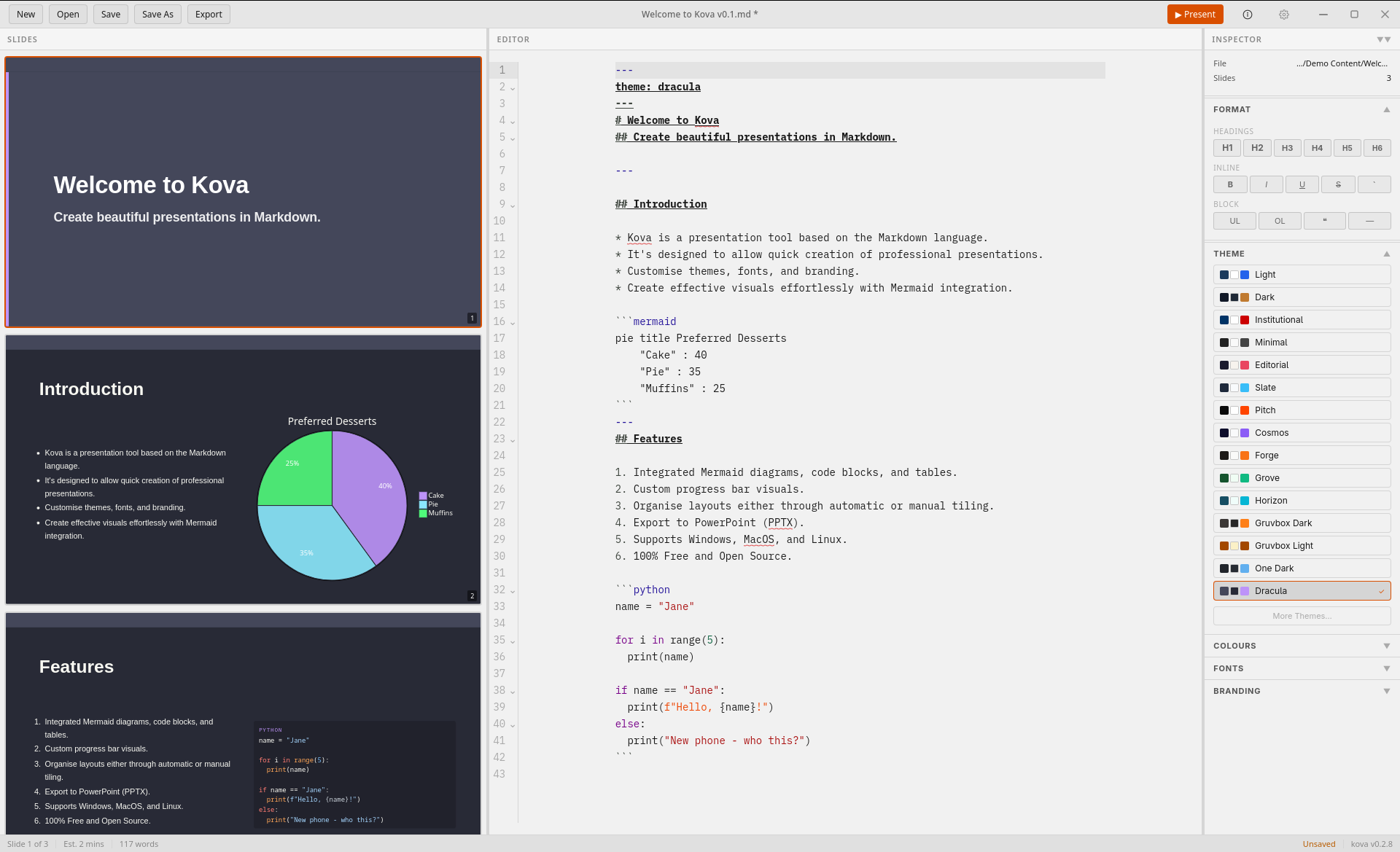Select the Gruvbox Light theme row

tap(1302, 546)
